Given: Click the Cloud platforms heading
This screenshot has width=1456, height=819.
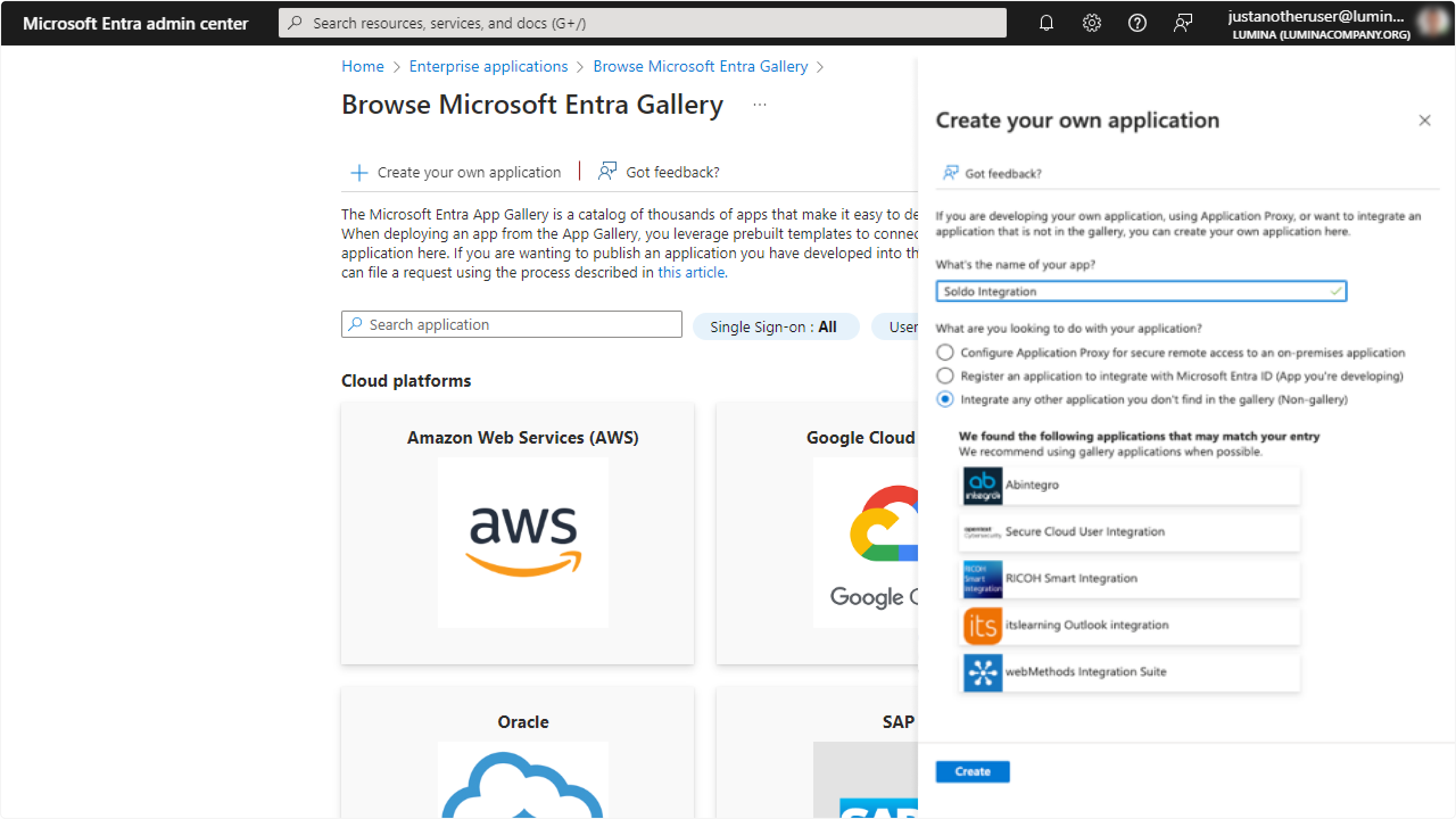Looking at the screenshot, I should click(x=406, y=380).
